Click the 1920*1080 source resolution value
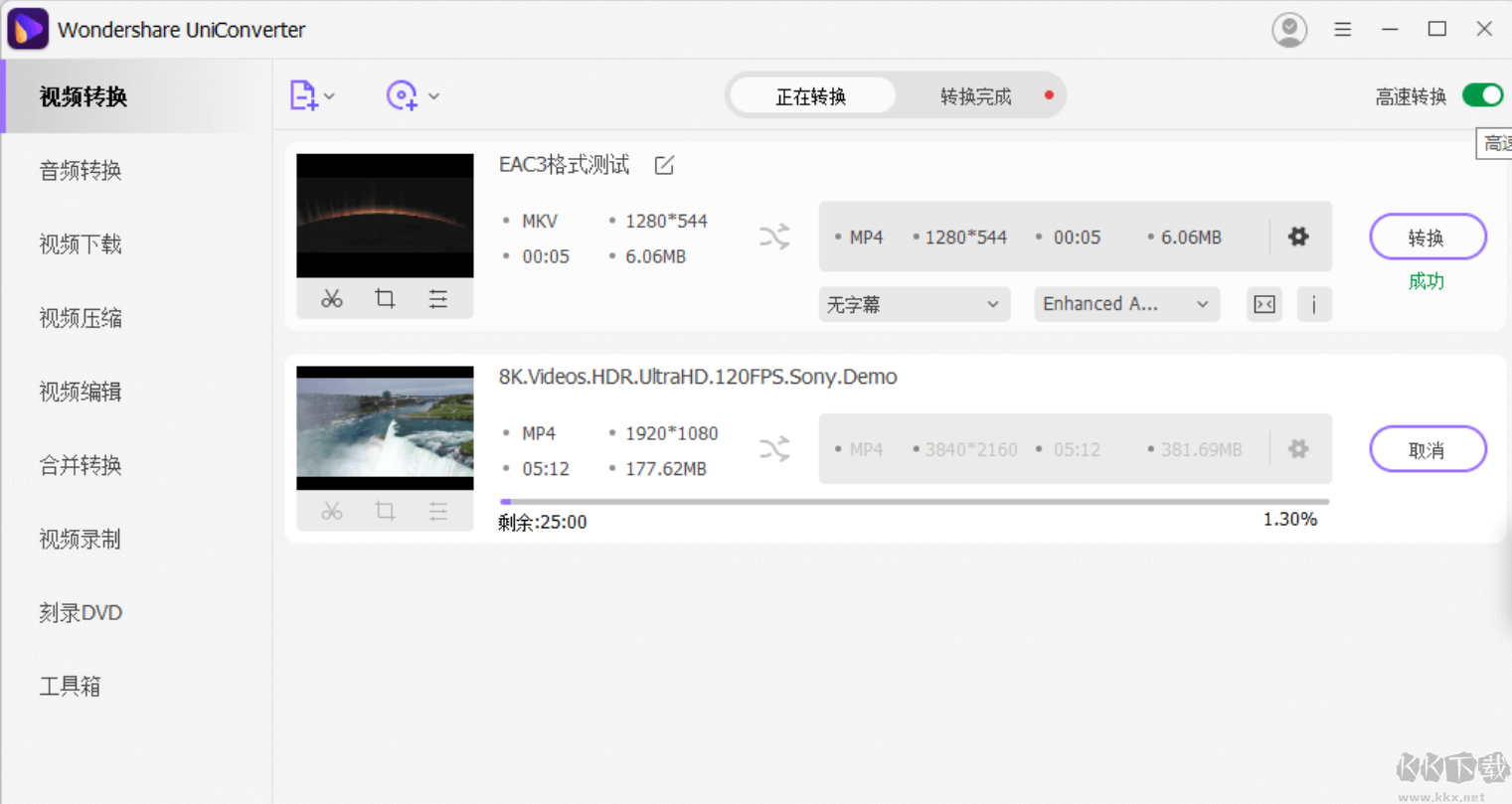Image resolution: width=1512 pixels, height=804 pixels. (672, 433)
